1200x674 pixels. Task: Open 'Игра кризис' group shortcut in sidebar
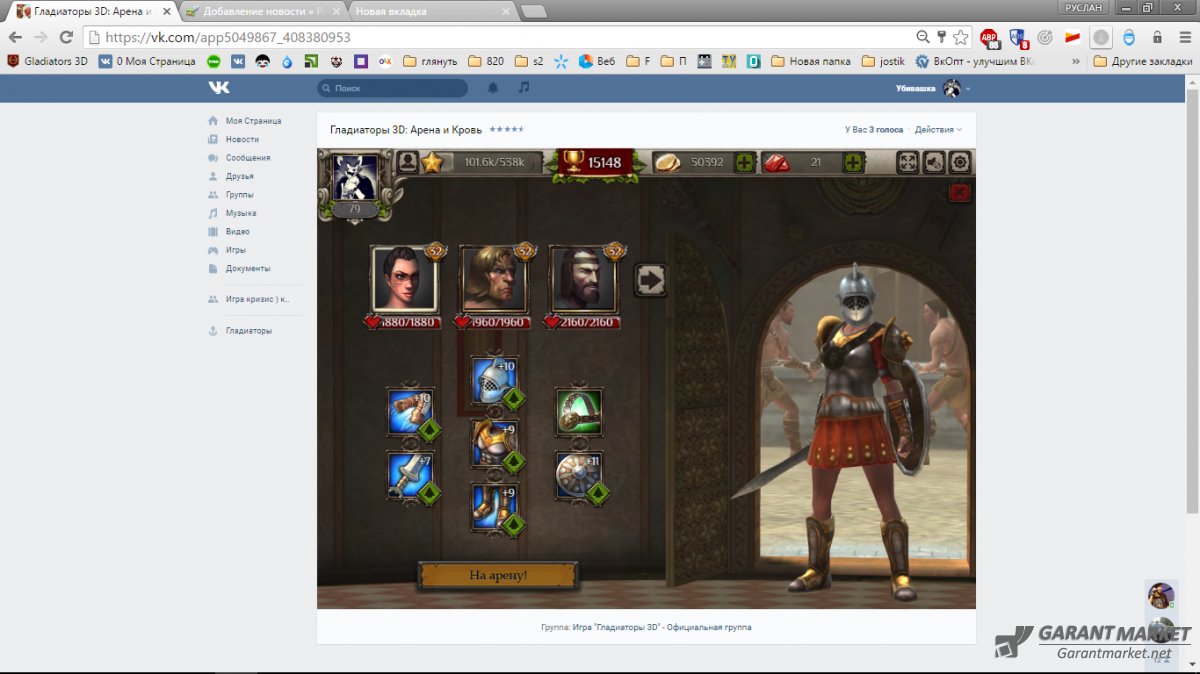(257, 299)
